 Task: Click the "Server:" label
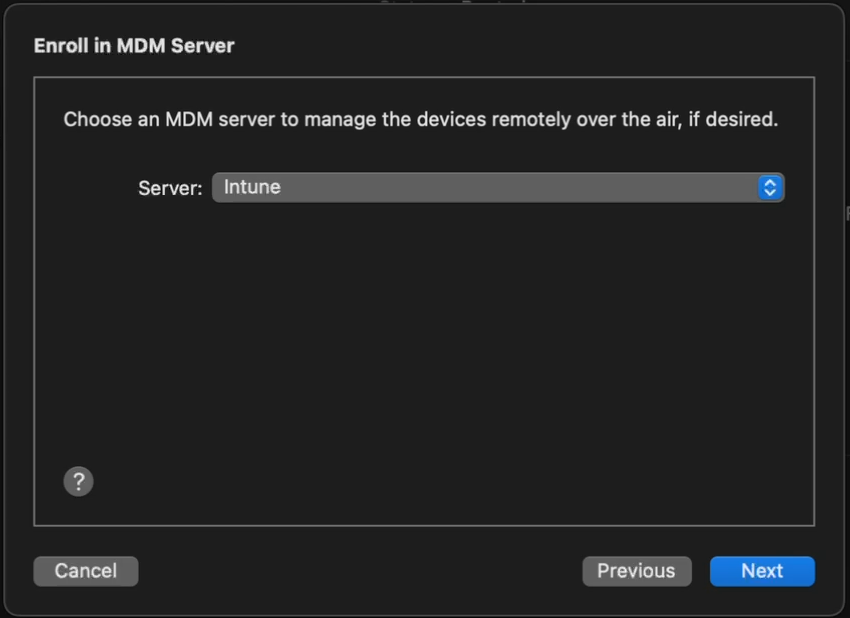[x=170, y=188]
